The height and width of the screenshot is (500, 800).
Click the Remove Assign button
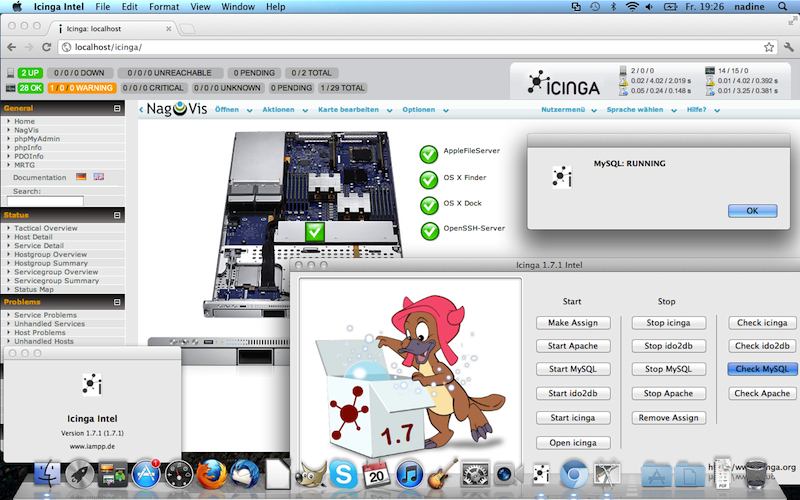[x=668, y=418]
